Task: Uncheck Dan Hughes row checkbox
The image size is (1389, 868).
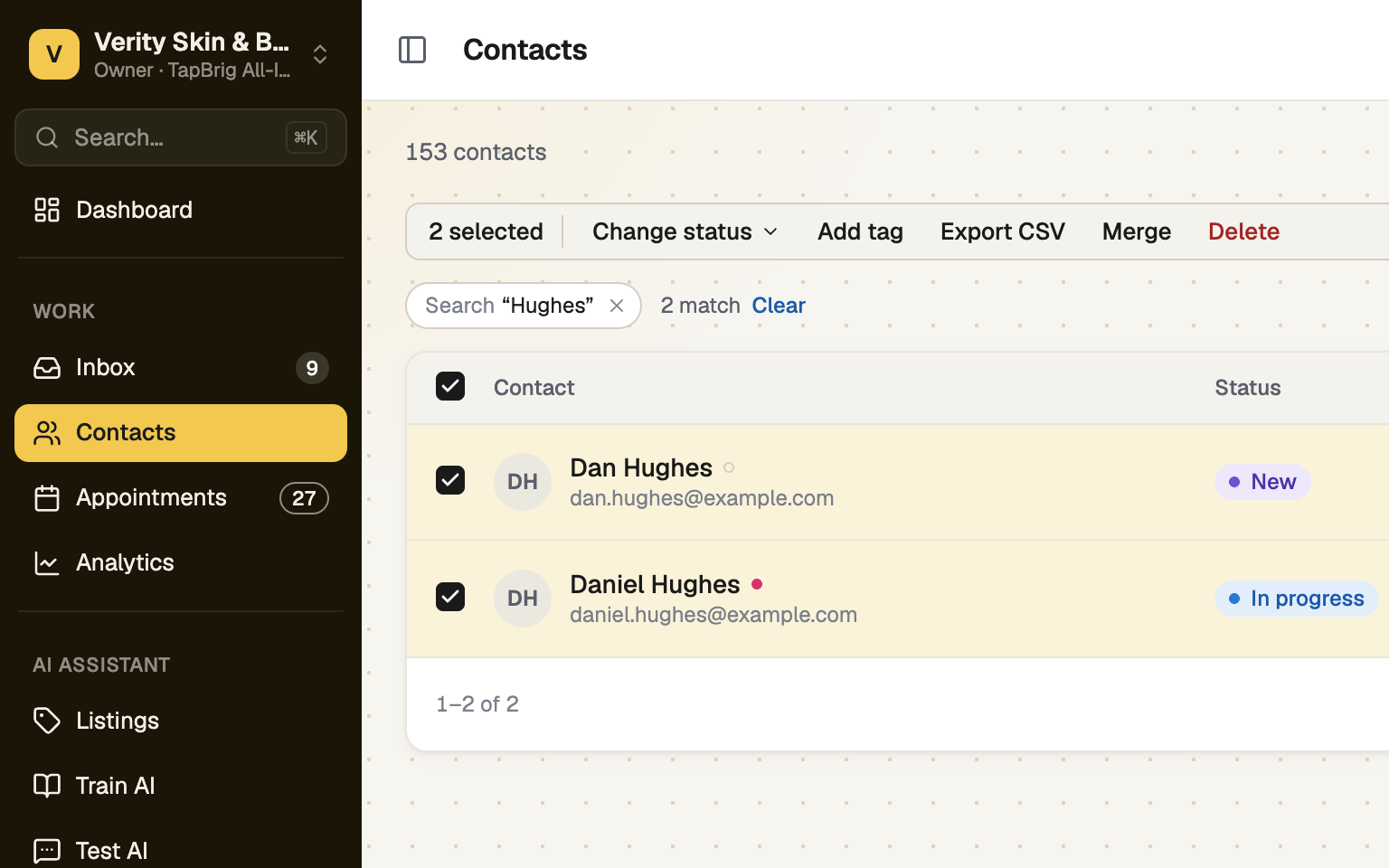Action: tap(450, 481)
